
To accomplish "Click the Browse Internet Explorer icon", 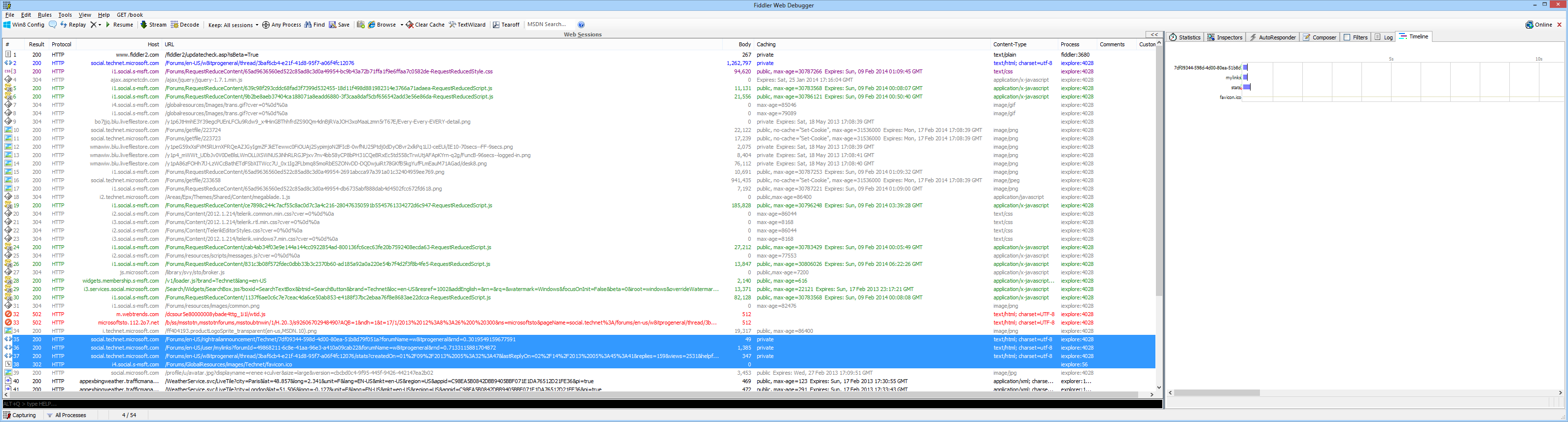I will tap(371, 25).
